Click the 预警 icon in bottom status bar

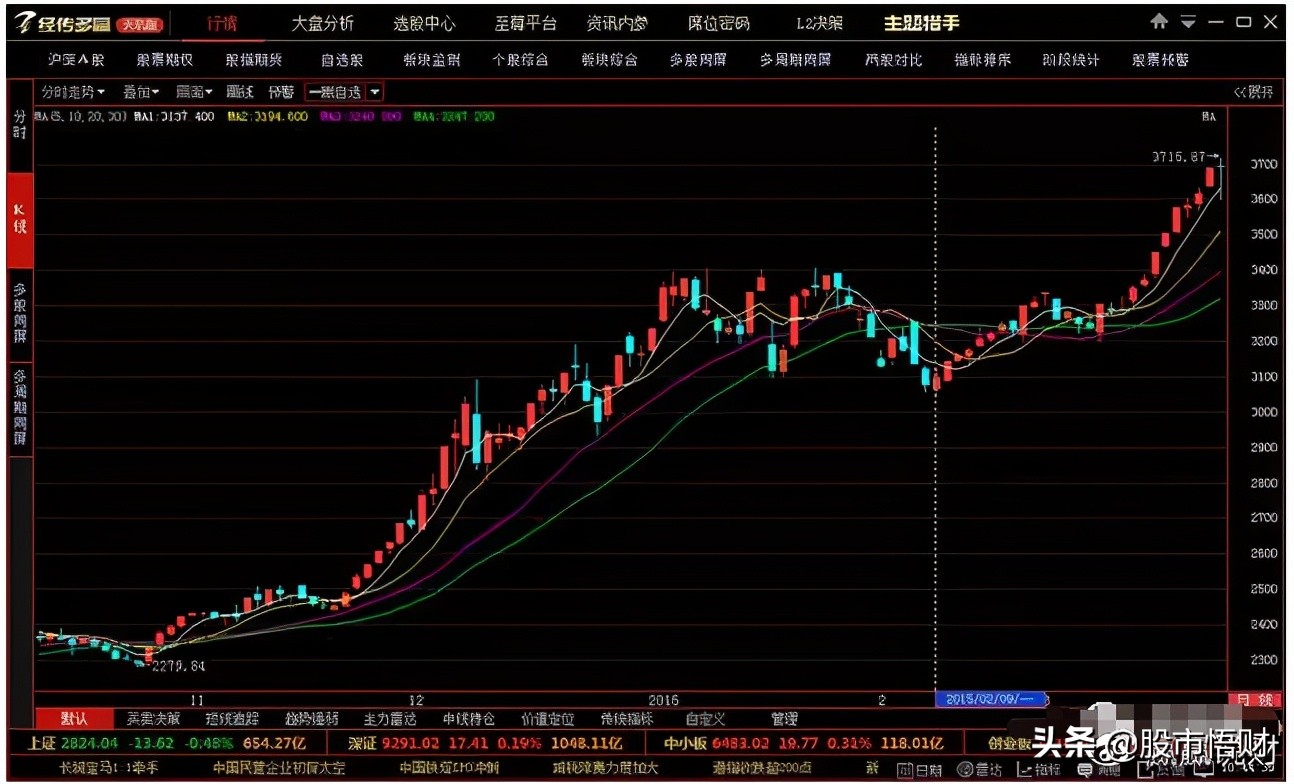(x=1100, y=769)
